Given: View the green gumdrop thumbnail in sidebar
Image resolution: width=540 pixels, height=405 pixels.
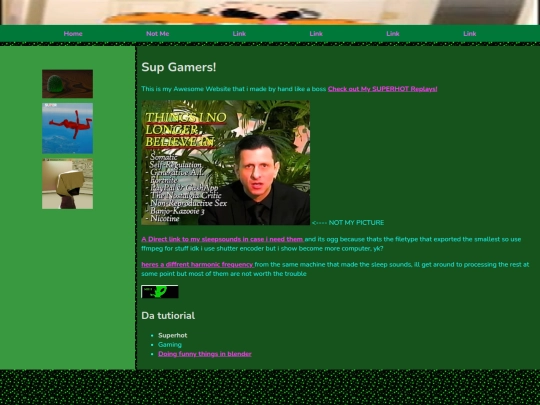Looking at the screenshot, I should click(x=68, y=84).
